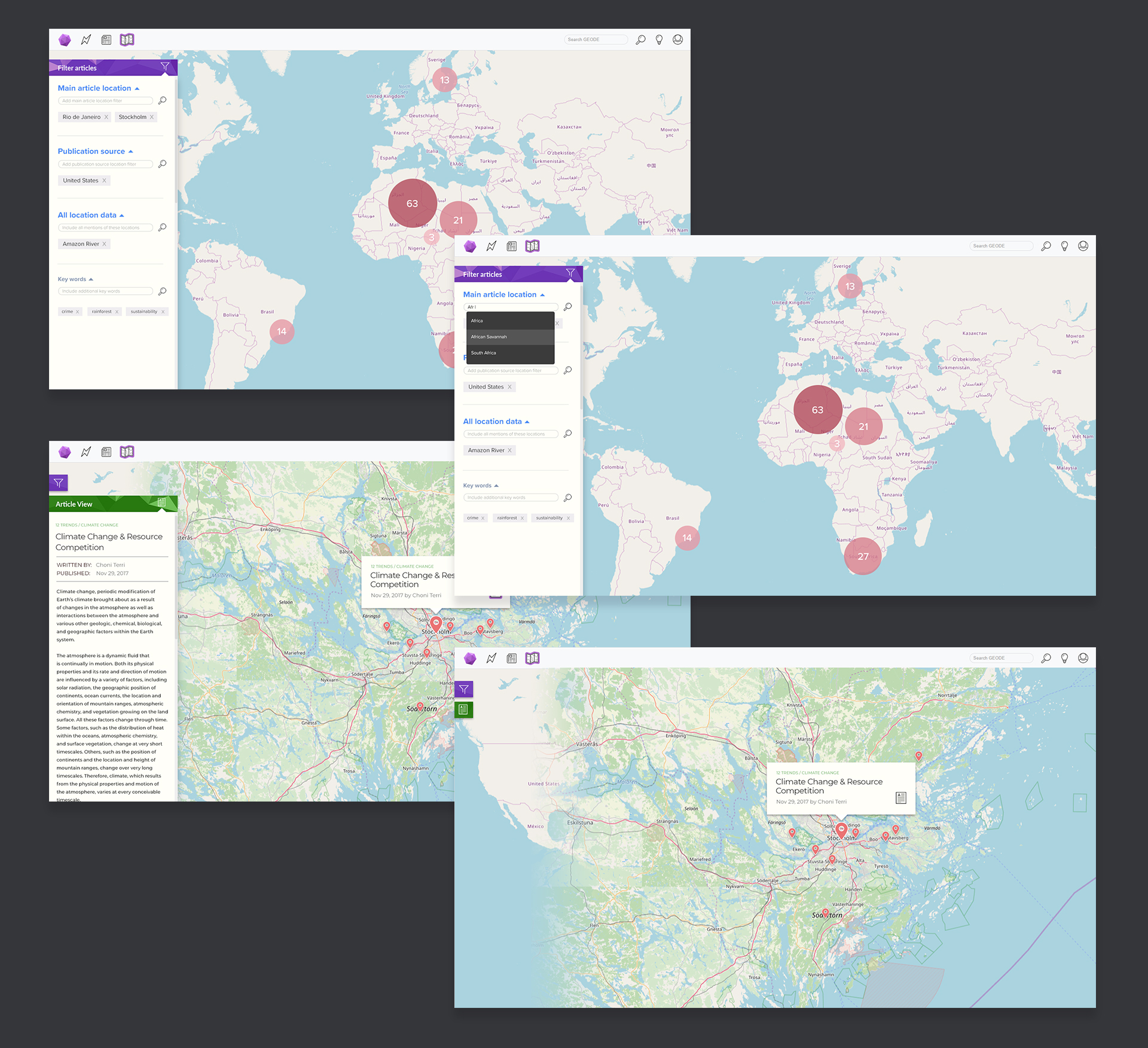Remove United States chip in top-left window
Screen dimensions: 1148x1048
click(x=104, y=181)
